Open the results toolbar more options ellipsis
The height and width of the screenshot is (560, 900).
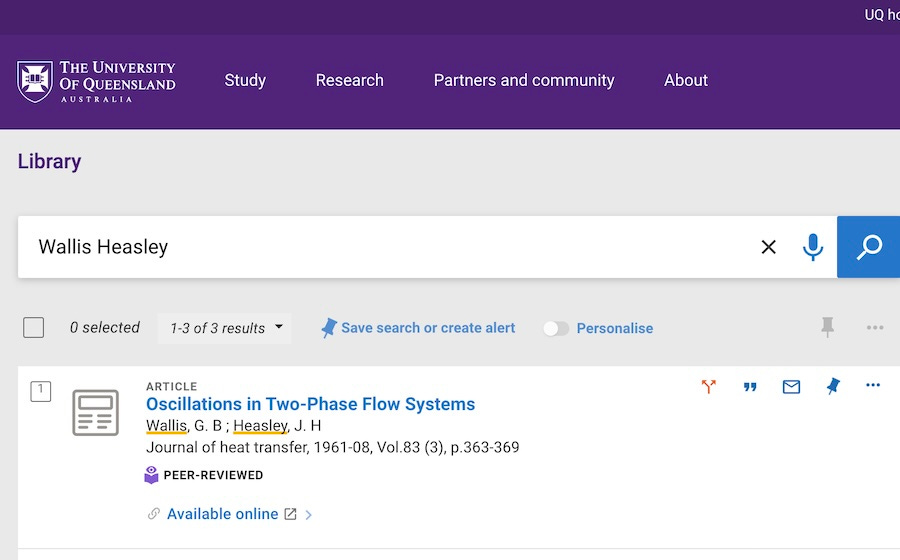coord(875,328)
